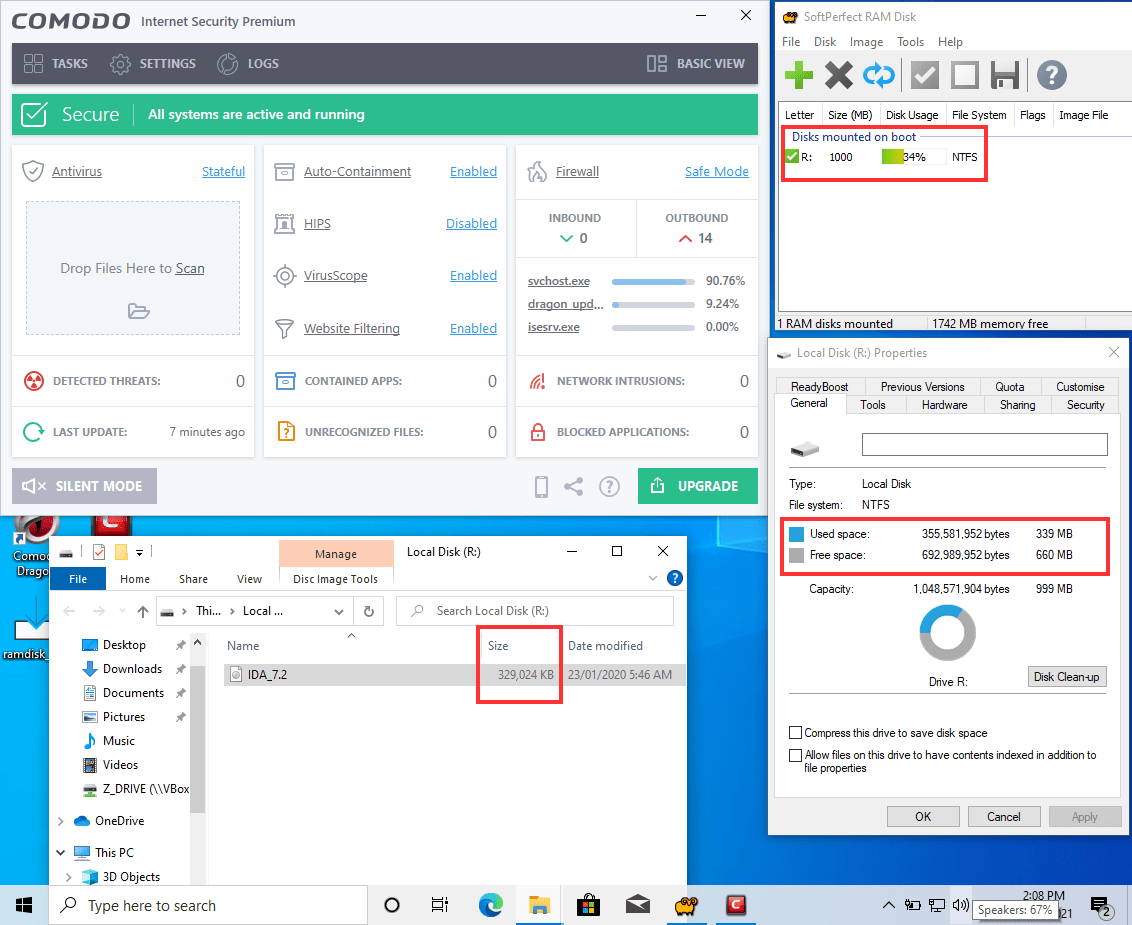
Task: Click the empty square toolbar icon in RAM Disk
Action: [x=965, y=75]
